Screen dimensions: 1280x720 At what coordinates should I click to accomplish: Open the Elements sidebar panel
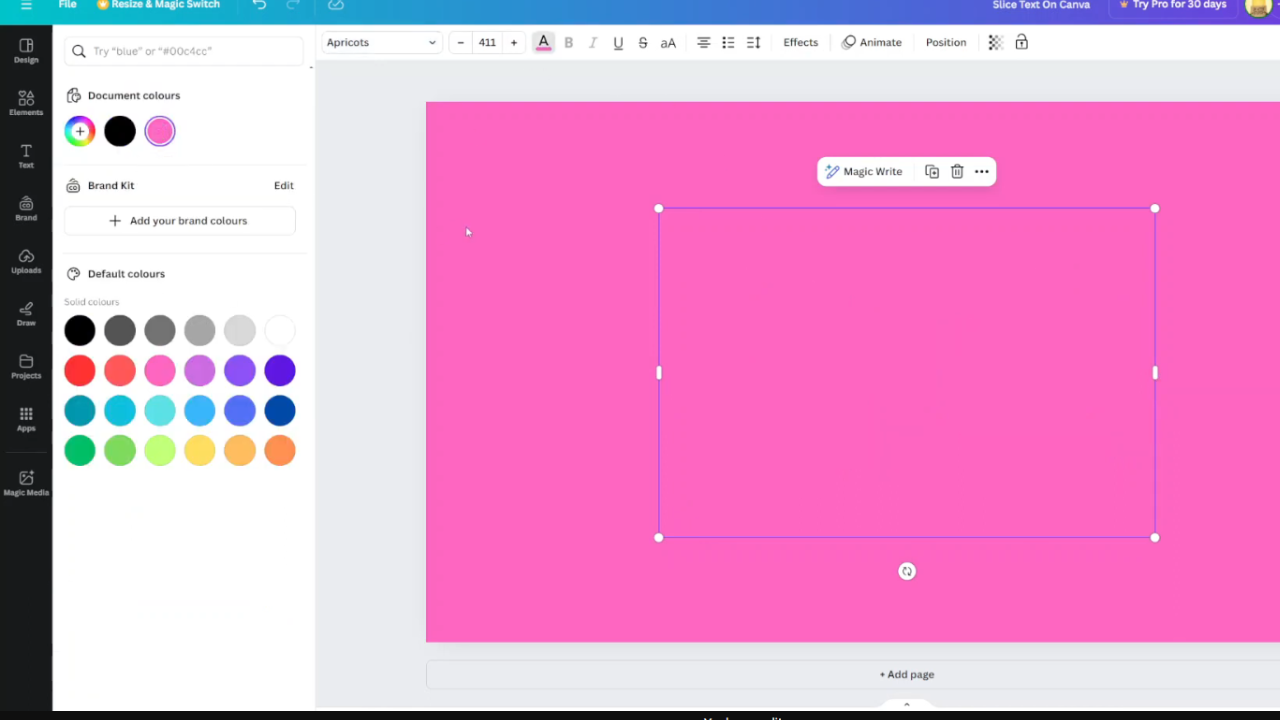tap(26, 103)
